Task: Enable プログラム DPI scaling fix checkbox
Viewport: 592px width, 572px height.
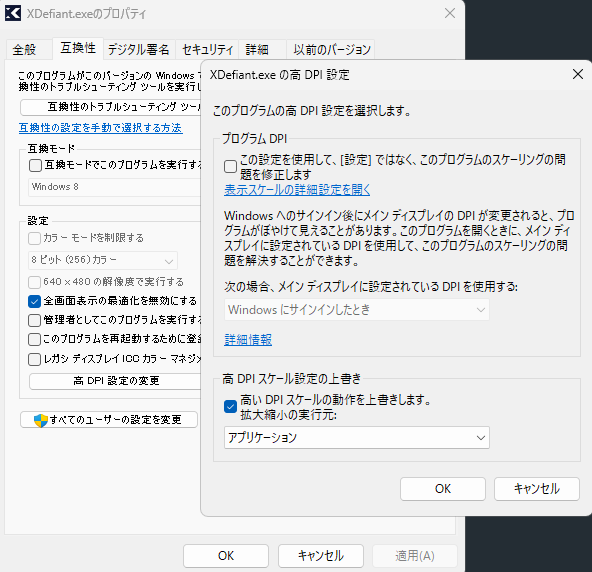Action: tap(230, 167)
